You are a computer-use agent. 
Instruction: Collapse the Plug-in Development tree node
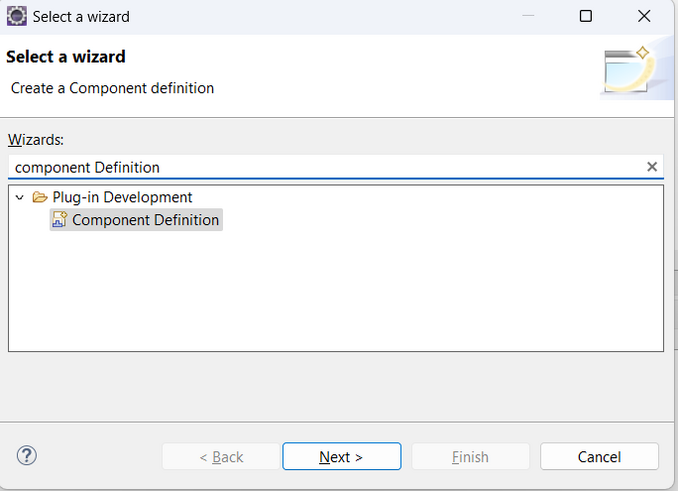[x=20, y=197]
